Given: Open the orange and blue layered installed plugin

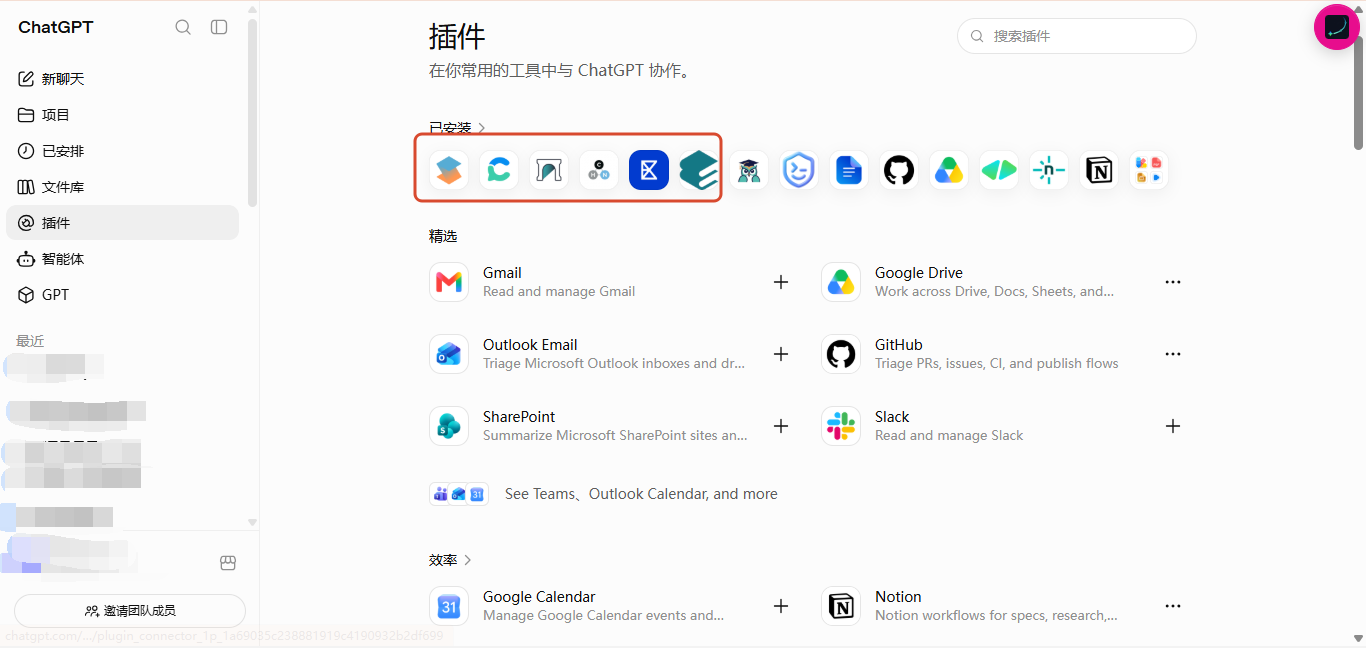Looking at the screenshot, I should 449,170.
